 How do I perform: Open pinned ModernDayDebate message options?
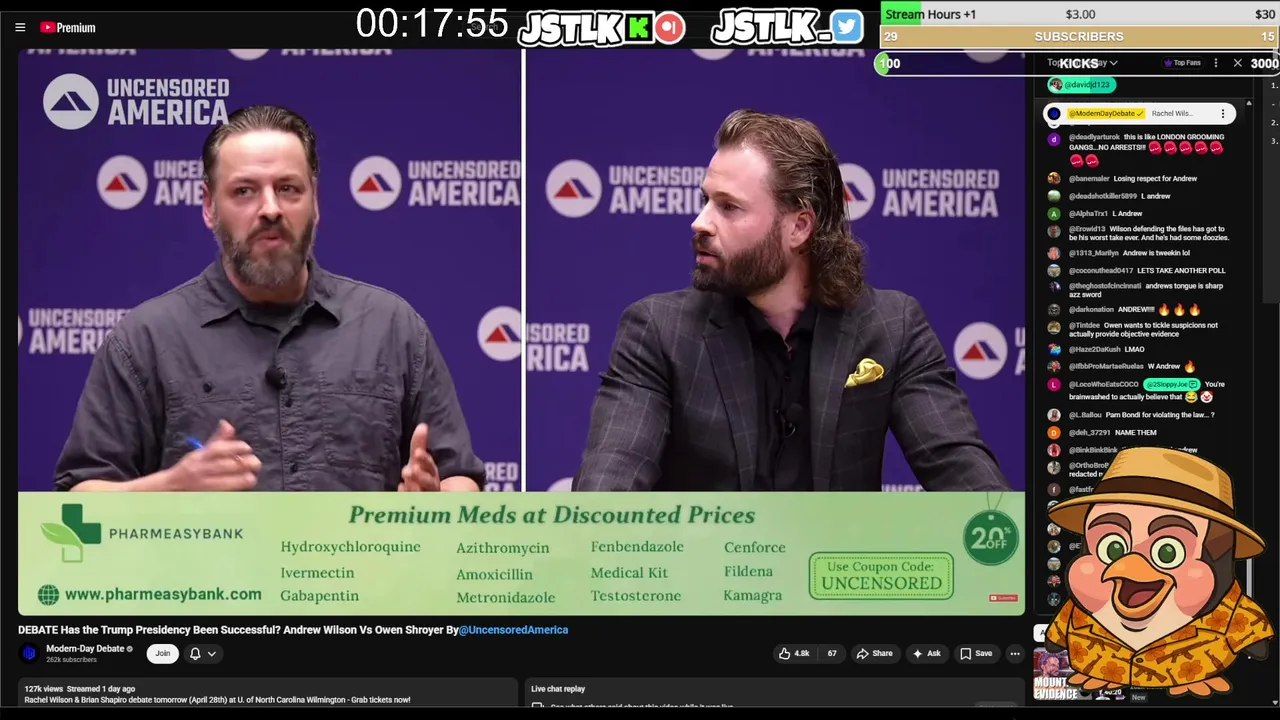pos(1222,114)
